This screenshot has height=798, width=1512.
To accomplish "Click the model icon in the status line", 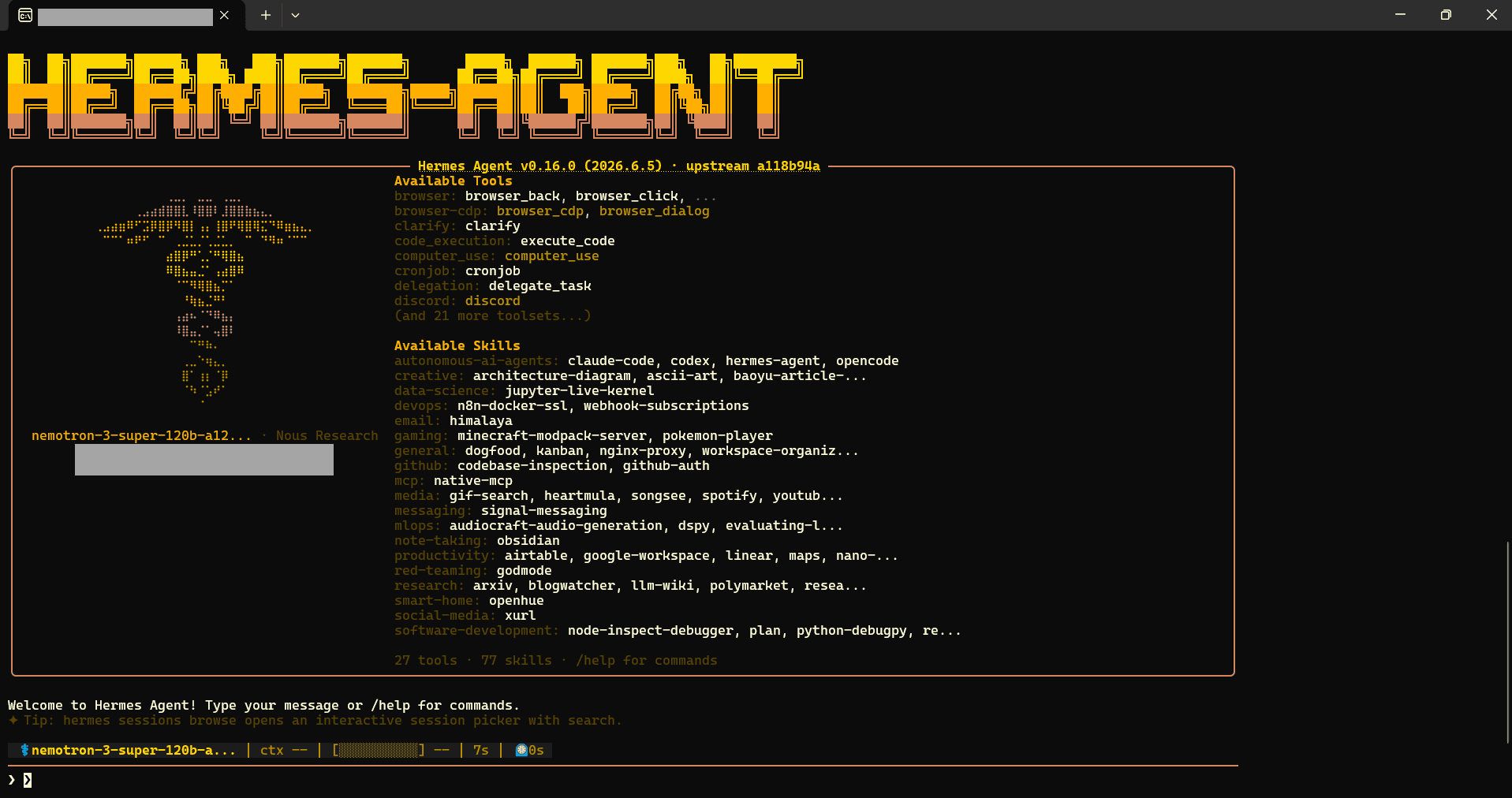I will click(x=24, y=750).
